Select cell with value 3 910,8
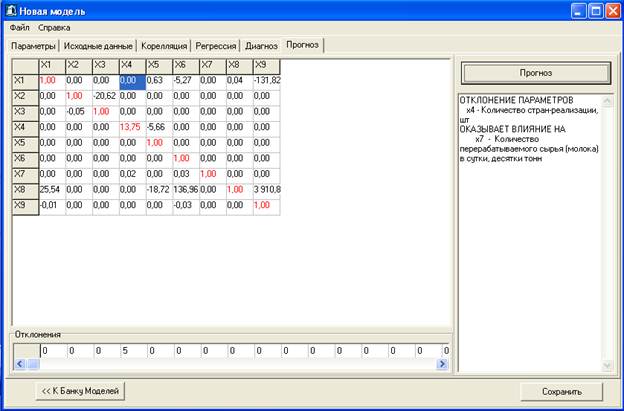This screenshot has width=624, height=411. (x=267, y=191)
